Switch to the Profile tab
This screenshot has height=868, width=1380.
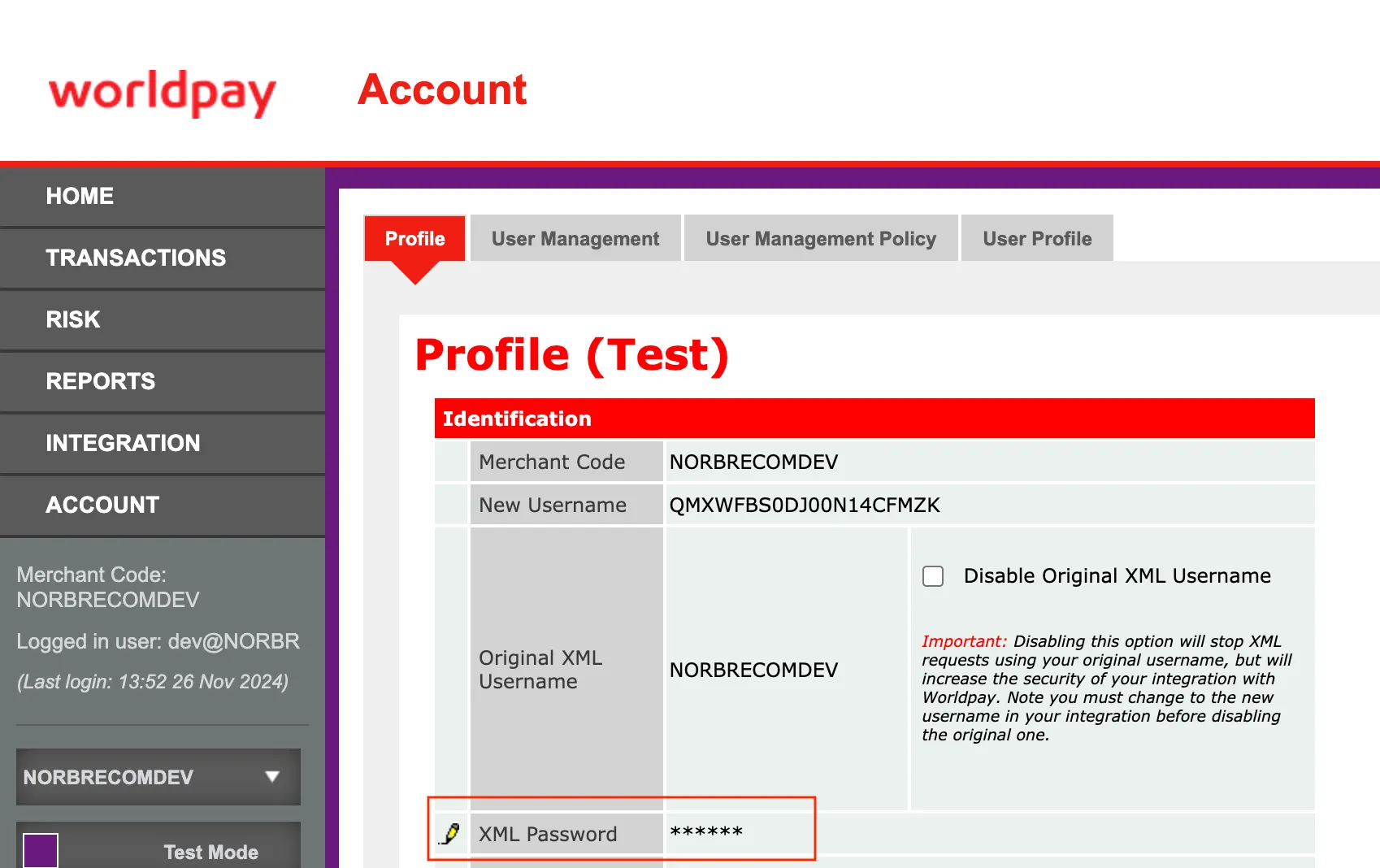[414, 239]
